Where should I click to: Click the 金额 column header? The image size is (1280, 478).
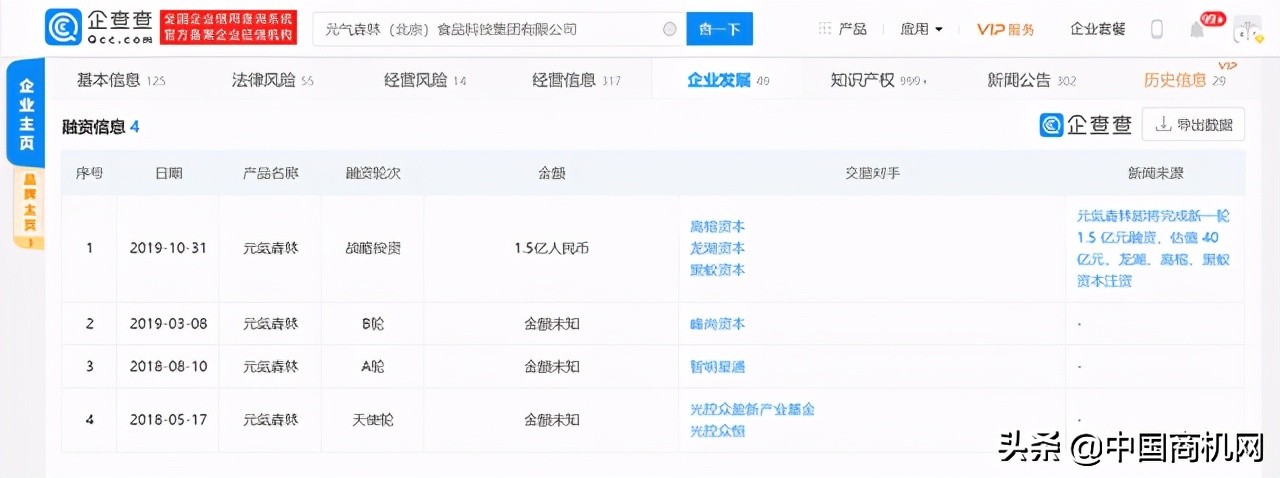(x=551, y=173)
